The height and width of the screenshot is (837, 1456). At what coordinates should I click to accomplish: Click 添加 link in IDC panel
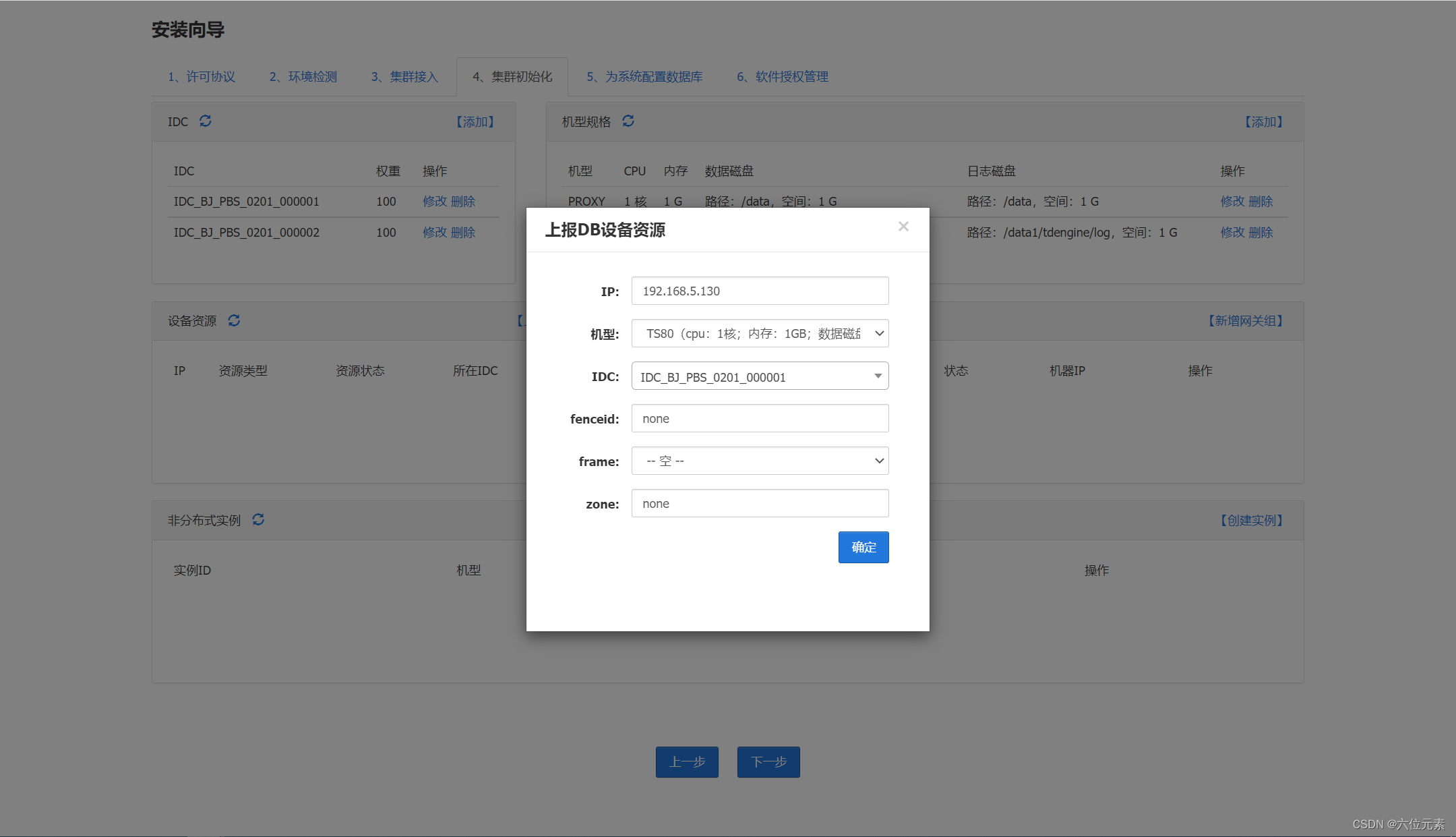pos(475,122)
